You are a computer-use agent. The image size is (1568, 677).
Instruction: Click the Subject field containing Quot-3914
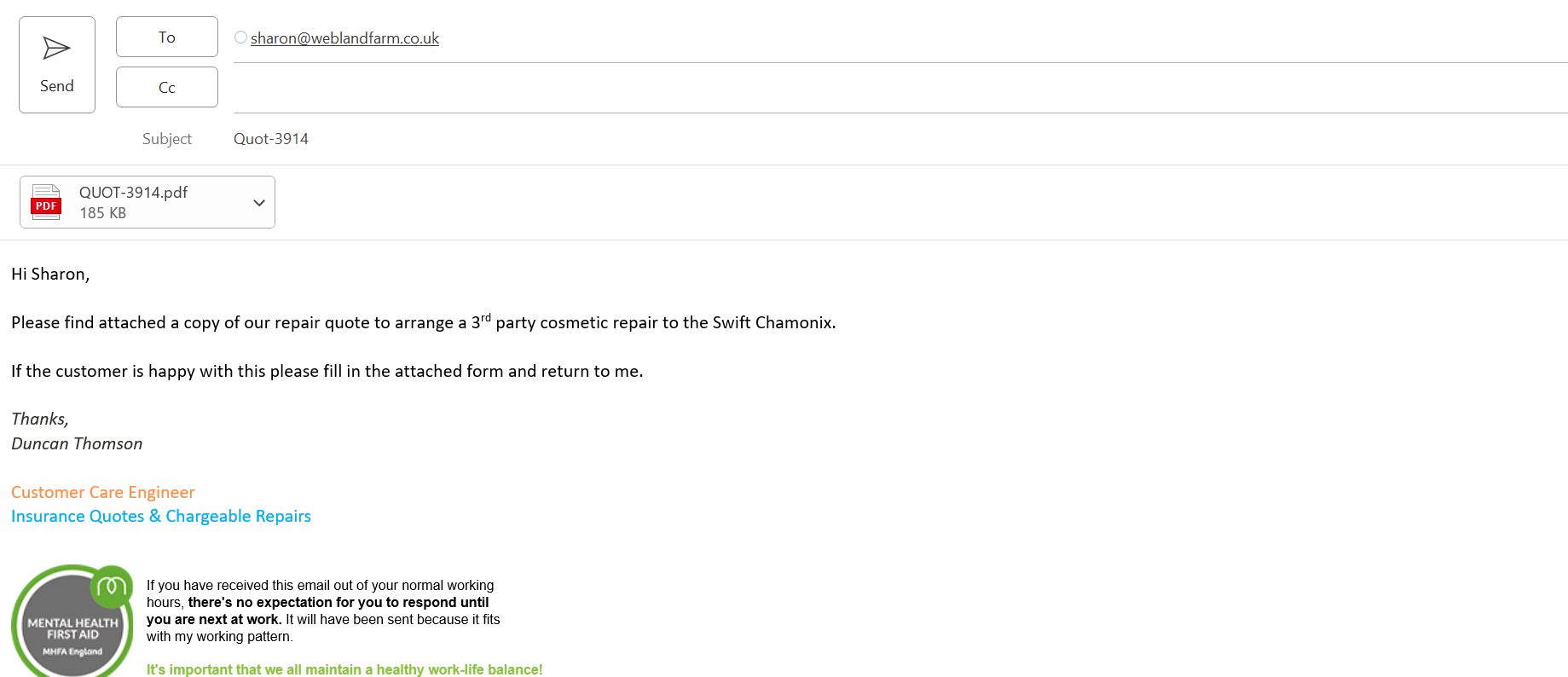271,139
